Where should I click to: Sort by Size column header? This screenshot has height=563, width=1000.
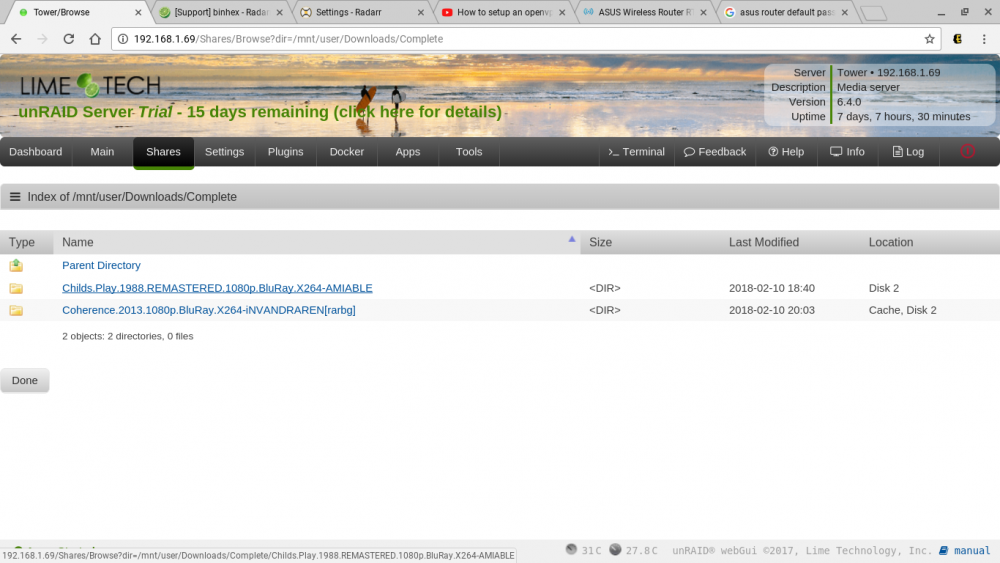(x=600, y=242)
